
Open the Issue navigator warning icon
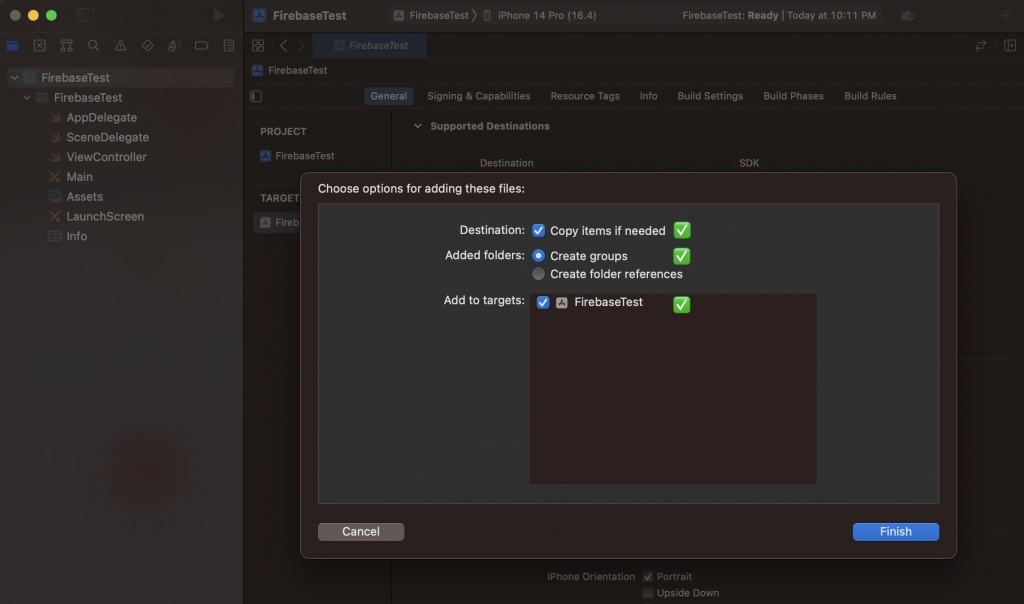tap(121, 46)
